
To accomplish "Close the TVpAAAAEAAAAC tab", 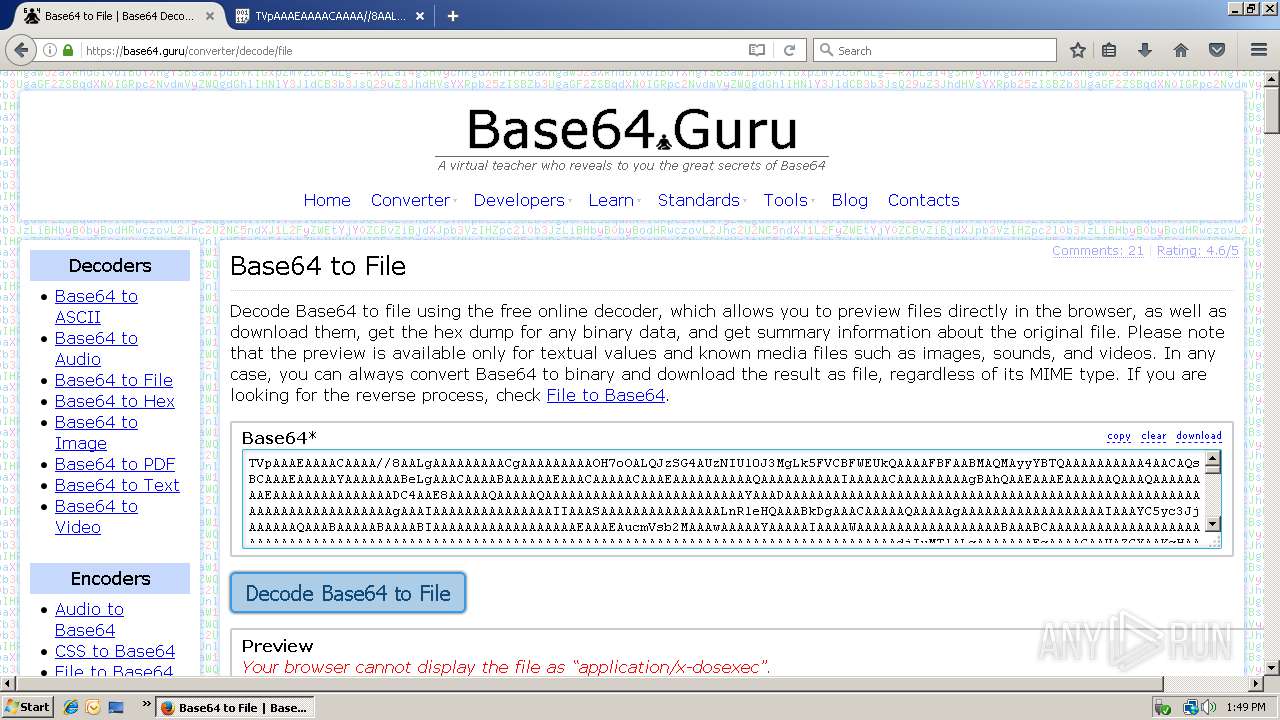I will tap(420, 16).
